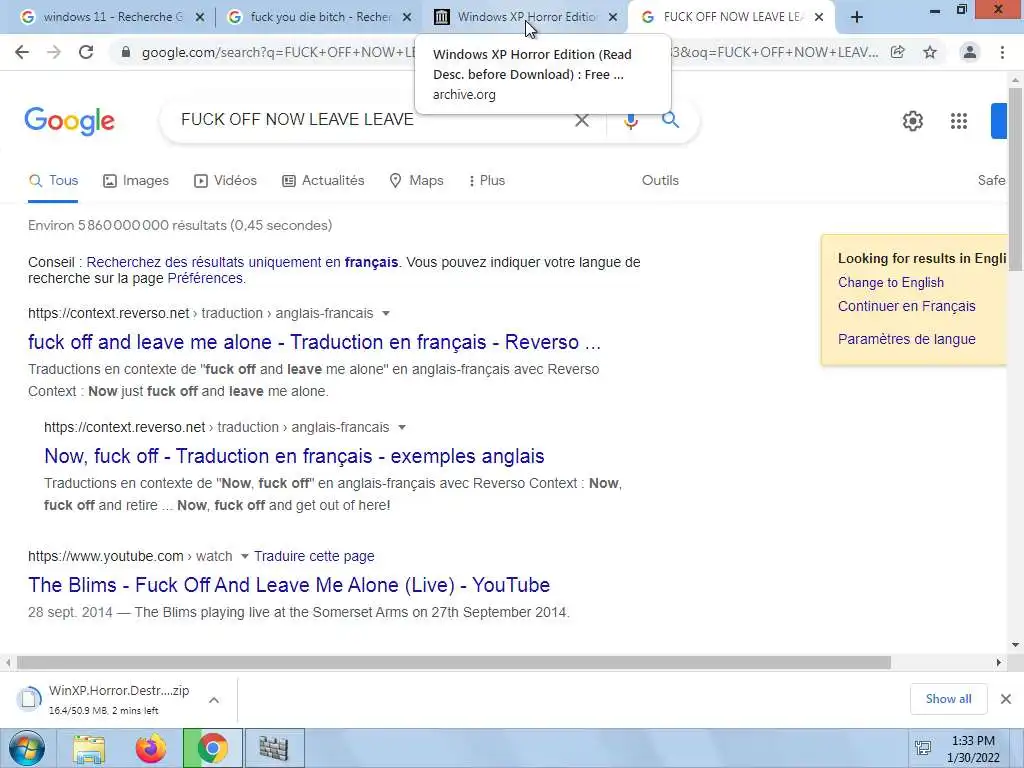Click the Google logo
The image size is (1024, 768).
click(x=69, y=121)
